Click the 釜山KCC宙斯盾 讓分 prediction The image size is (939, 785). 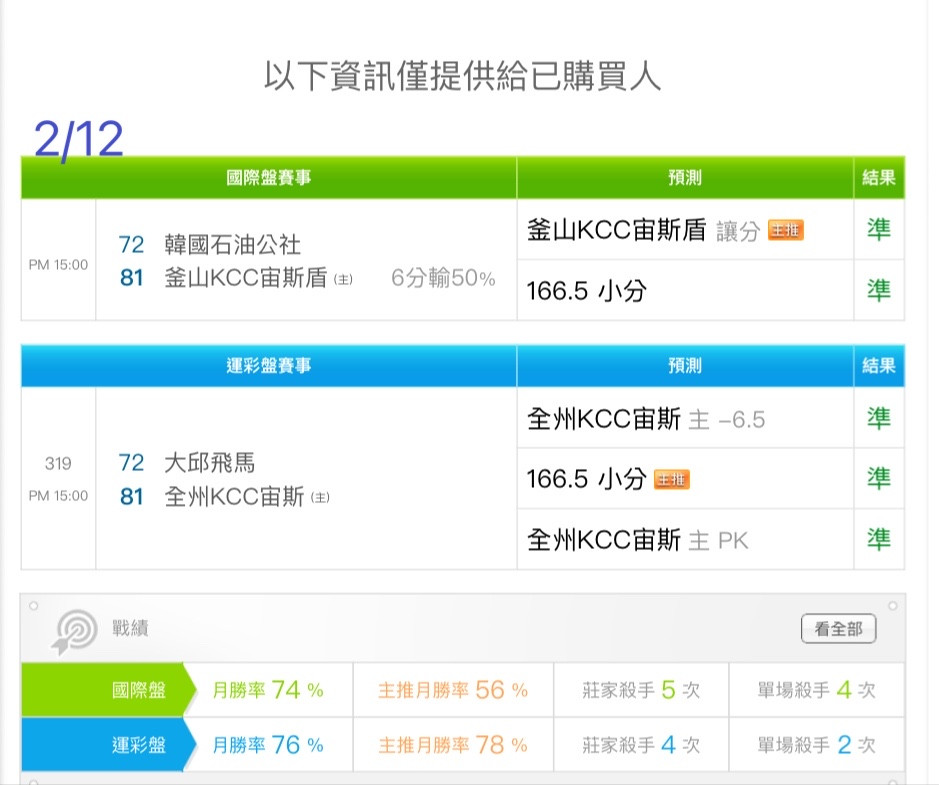[x=644, y=231]
